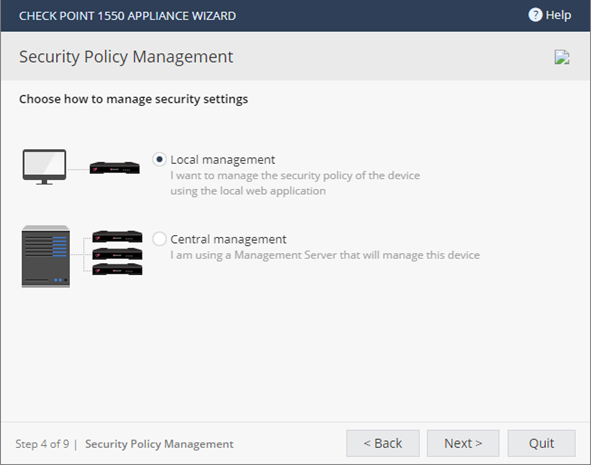The height and width of the screenshot is (465, 591).
Task: Click the Local management label
Action: click(x=222, y=160)
